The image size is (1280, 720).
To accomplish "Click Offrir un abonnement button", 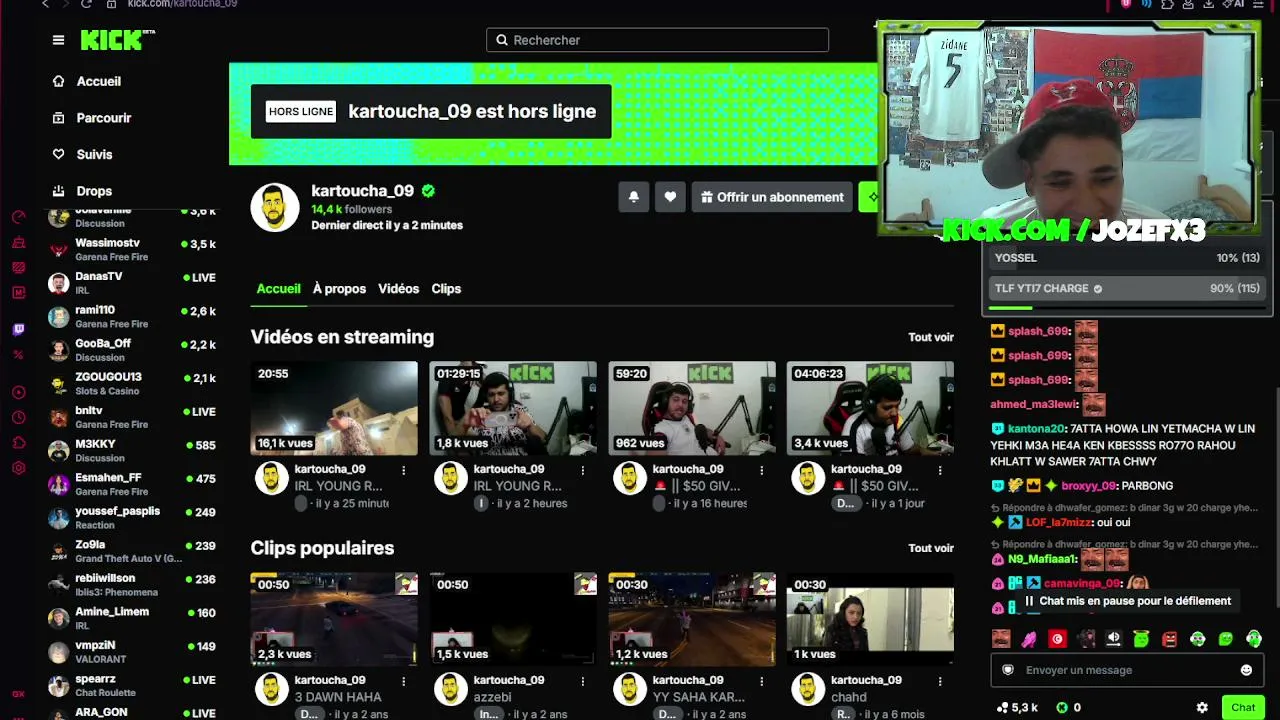I will [772, 197].
